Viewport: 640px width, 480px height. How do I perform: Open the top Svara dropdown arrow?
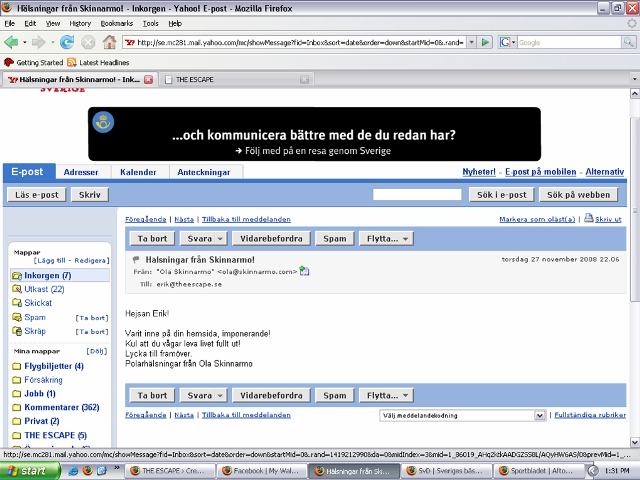(x=220, y=239)
